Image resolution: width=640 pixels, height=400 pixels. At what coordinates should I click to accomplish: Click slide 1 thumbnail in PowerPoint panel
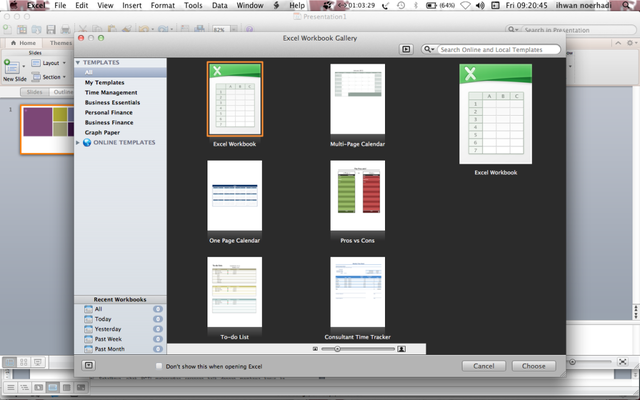(x=48, y=130)
